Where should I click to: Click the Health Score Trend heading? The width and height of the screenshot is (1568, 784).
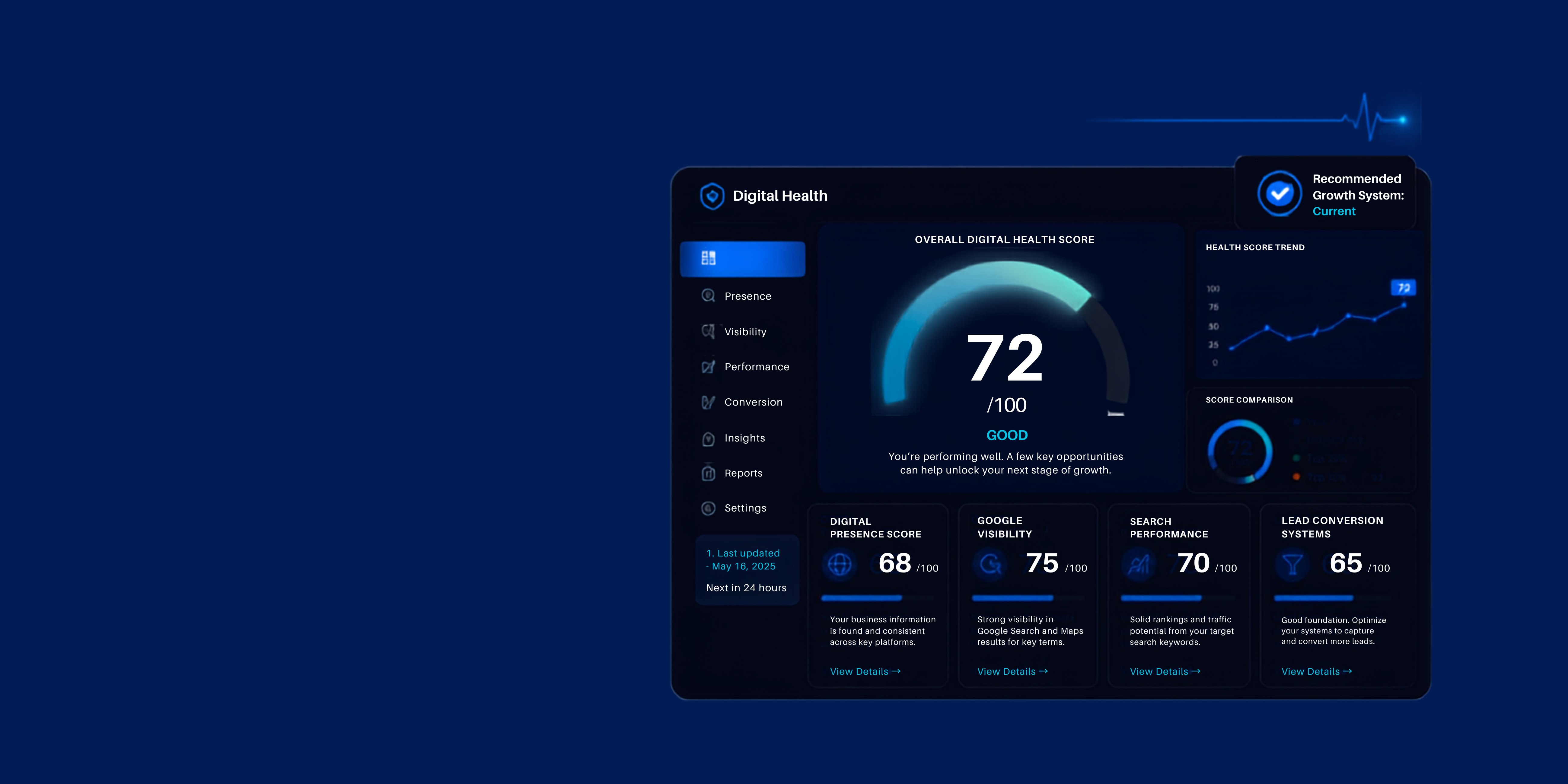tap(1254, 248)
